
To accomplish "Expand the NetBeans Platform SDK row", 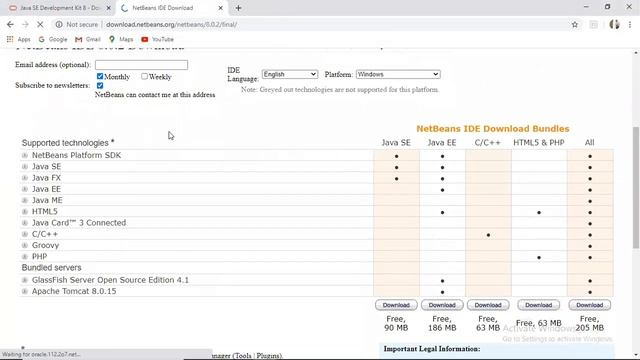I will click(25, 156).
